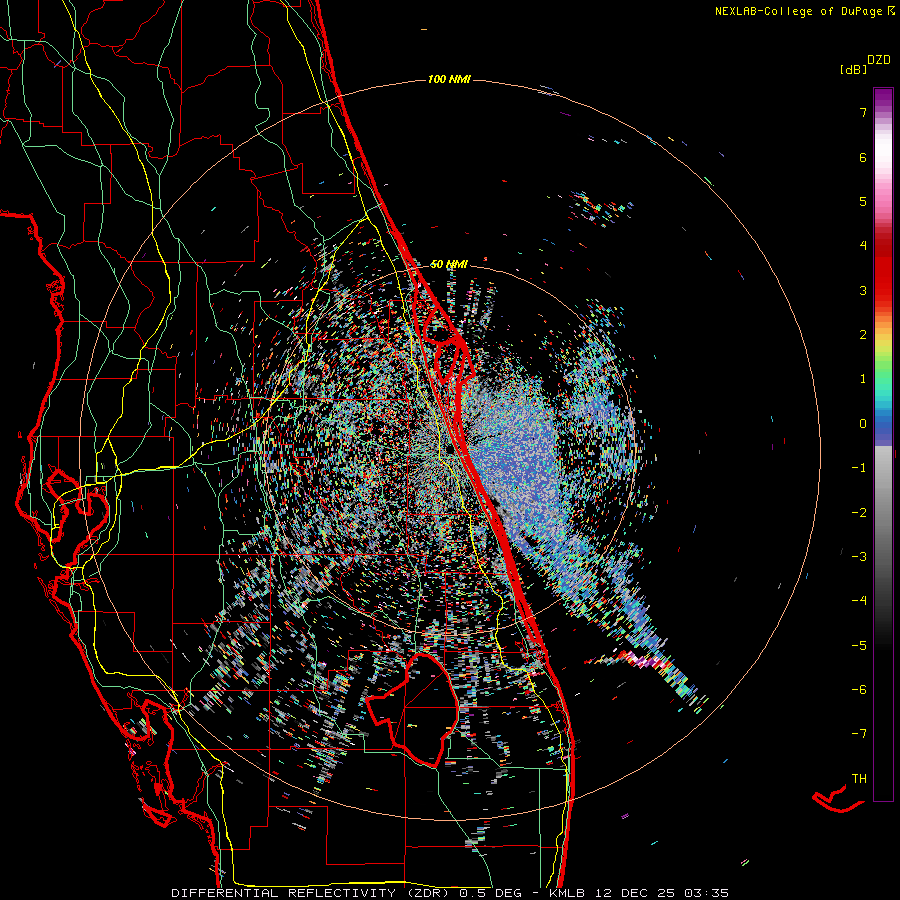Screen dimensions: 900x900
Task: Click the DZD color scale title
Action: pyautogui.click(x=879, y=60)
